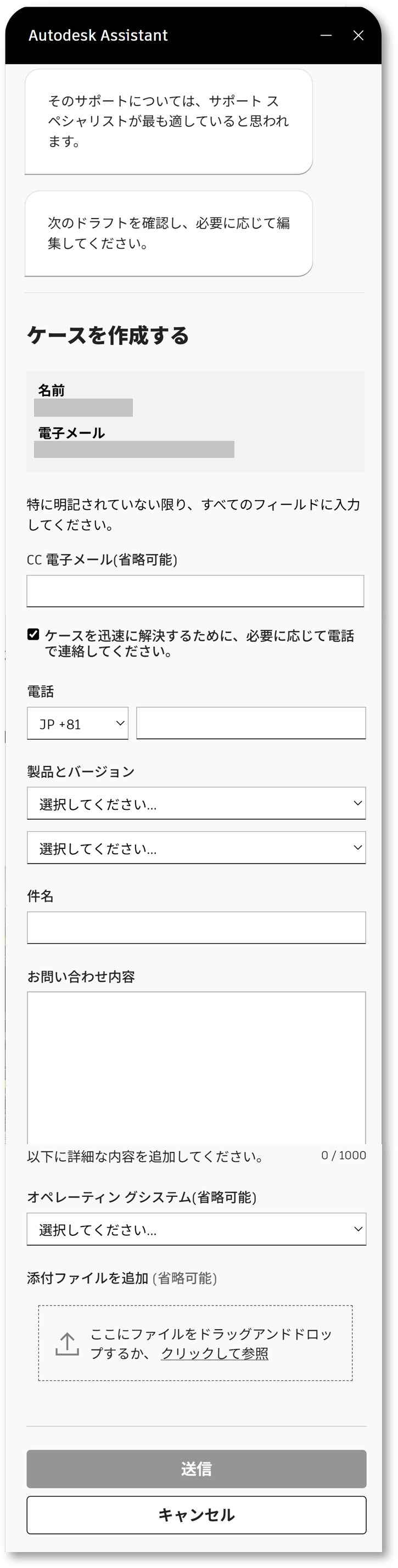398x1568 pixels.
Task: Open the product selection dropdown
Action: 196,802
